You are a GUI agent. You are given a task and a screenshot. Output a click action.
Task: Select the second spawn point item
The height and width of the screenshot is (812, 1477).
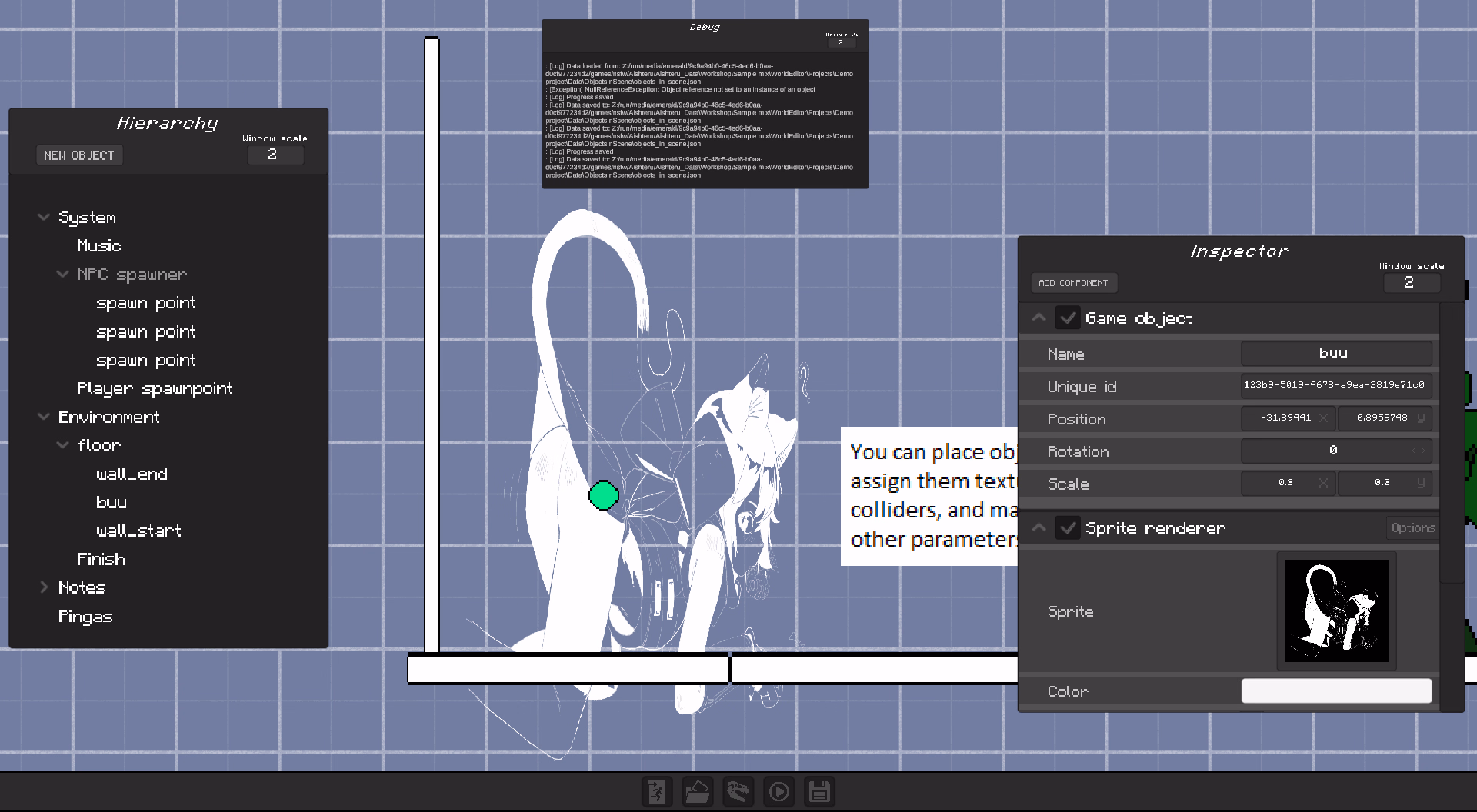pos(146,331)
